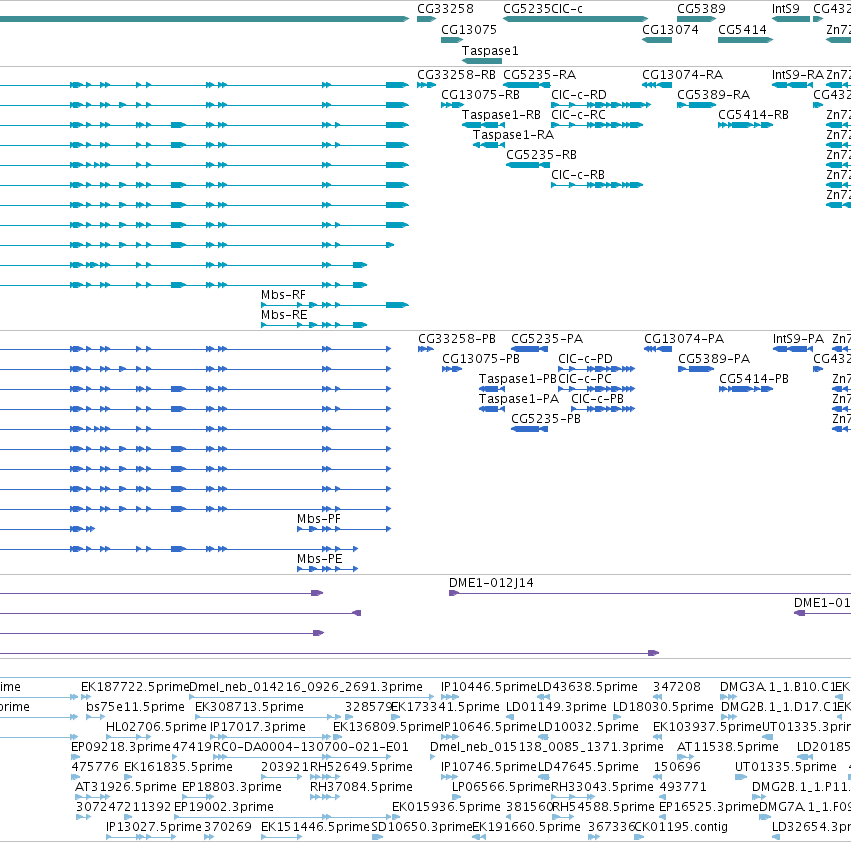Select the CG33258-PB protein label
Screen dimensions: 851x842
pyautogui.click(x=456, y=338)
